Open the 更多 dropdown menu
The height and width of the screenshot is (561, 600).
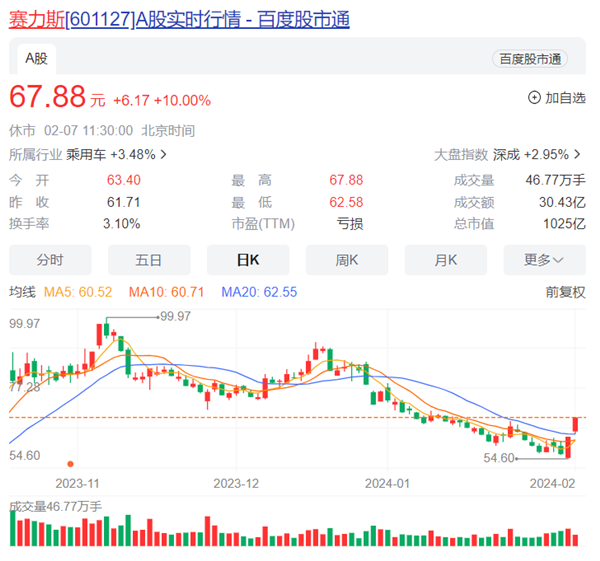tap(543, 260)
